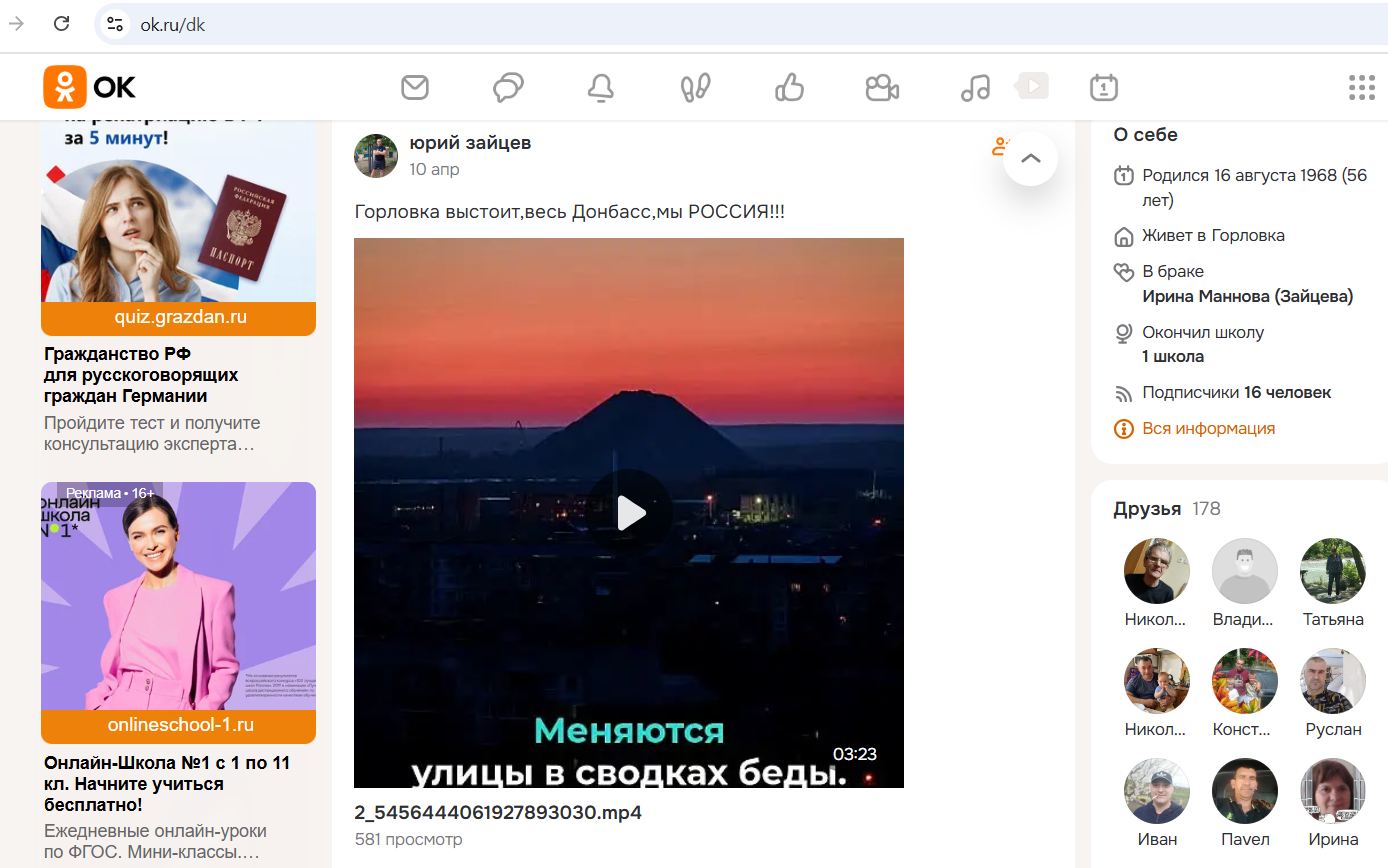Open юрий зайцев post author avatar
1388x868 pixels.
[376, 156]
